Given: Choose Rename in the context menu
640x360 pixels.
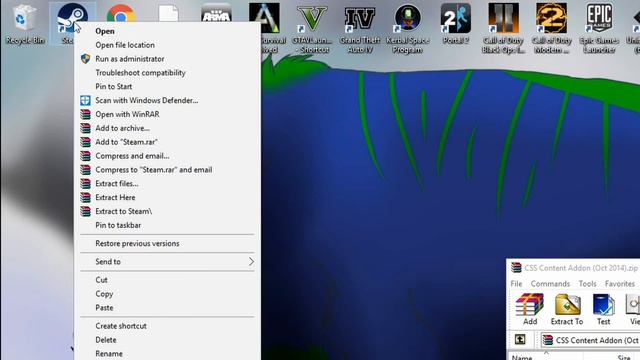Looking at the screenshot, I should pos(167,353).
